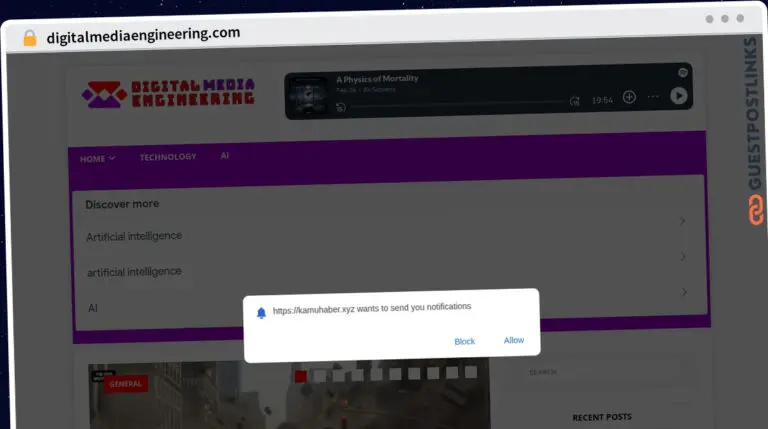The width and height of the screenshot is (768, 429).
Task: Allow notifications from kamuhaber.xyz
Action: pos(514,340)
